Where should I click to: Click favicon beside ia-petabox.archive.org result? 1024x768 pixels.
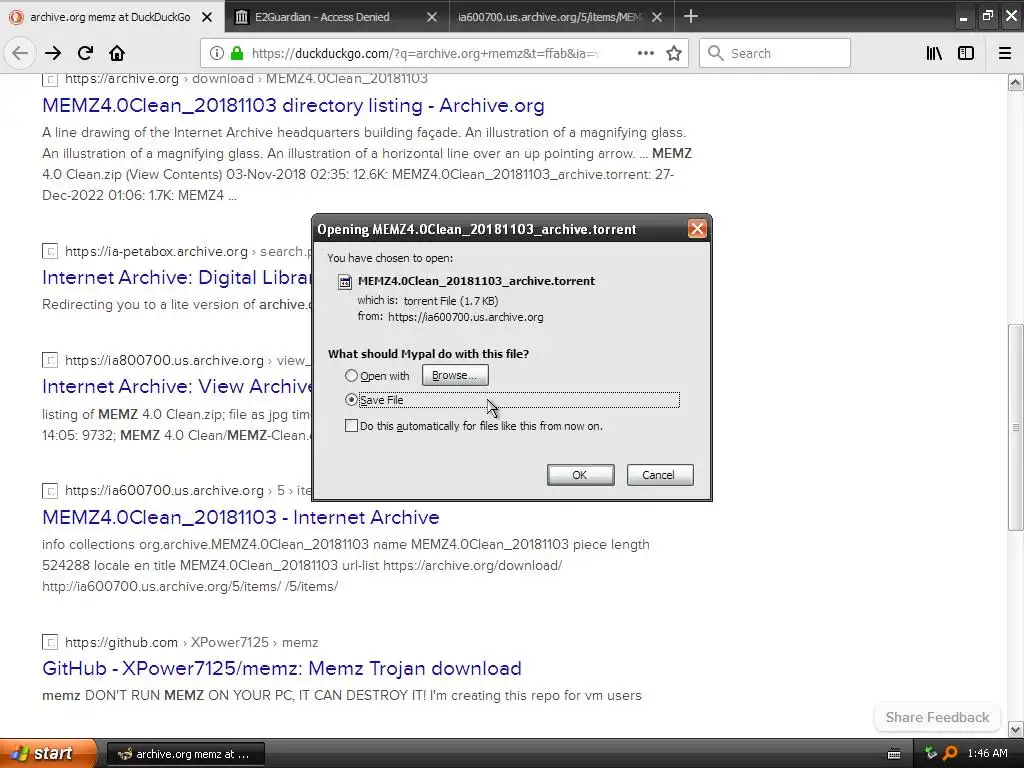coord(50,251)
